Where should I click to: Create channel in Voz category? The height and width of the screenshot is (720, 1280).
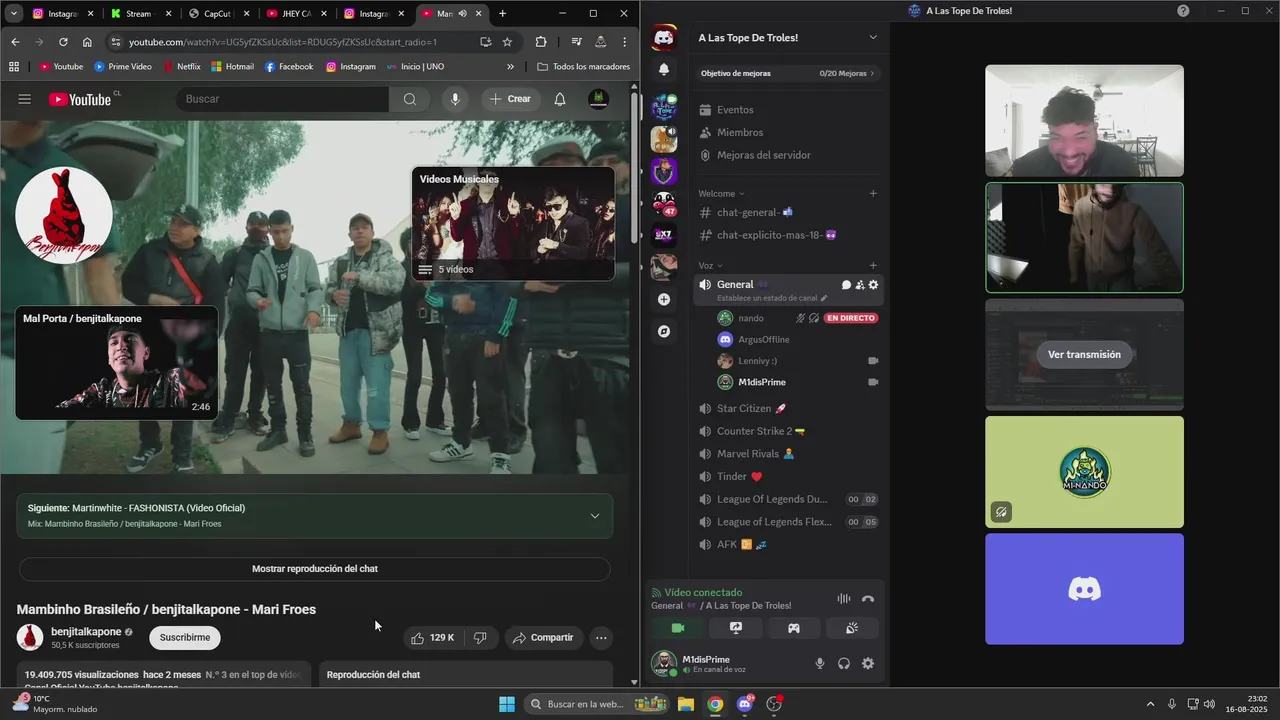(x=873, y=265)
